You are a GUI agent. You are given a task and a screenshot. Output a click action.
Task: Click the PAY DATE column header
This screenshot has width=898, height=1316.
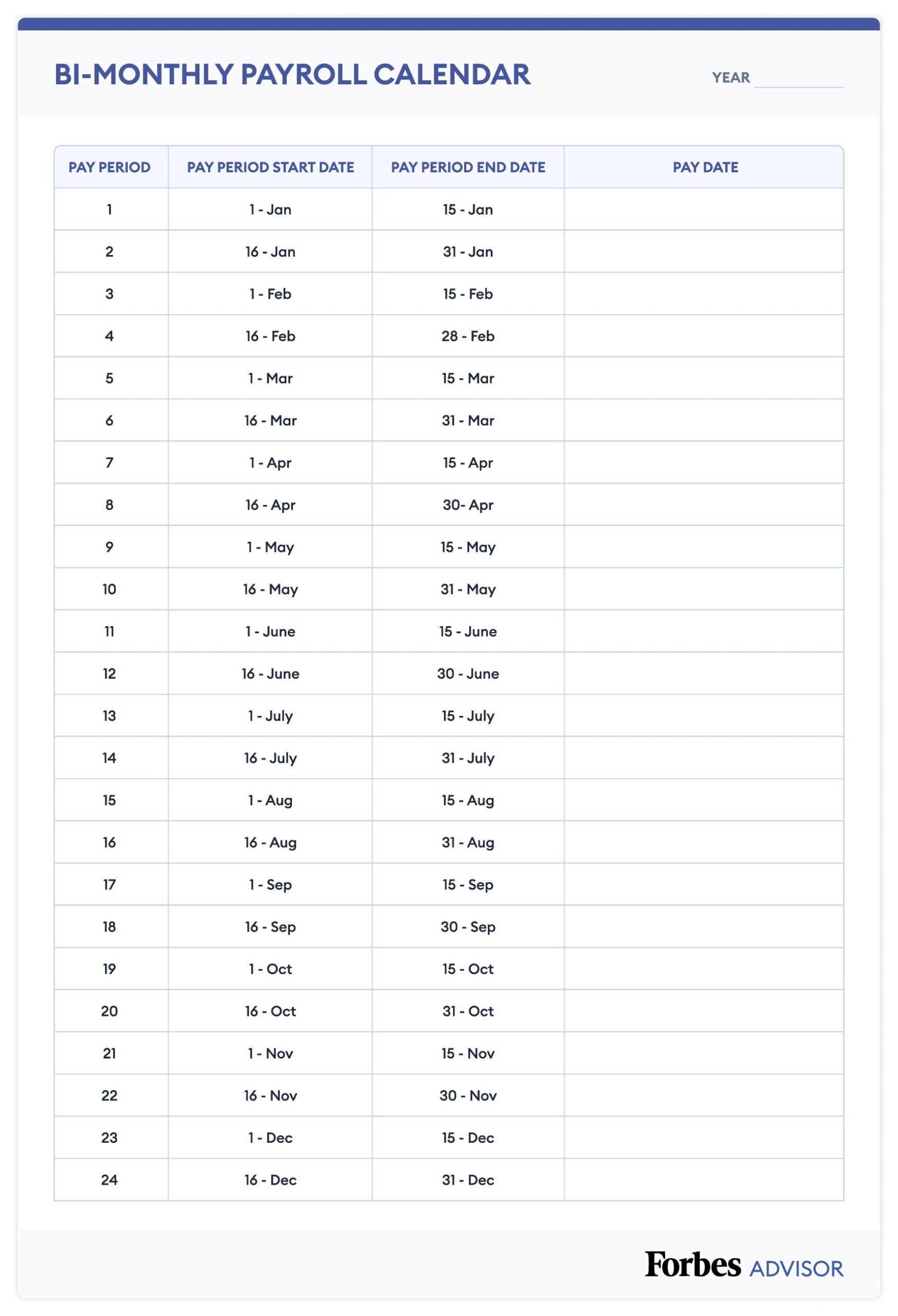pos(705,167)
